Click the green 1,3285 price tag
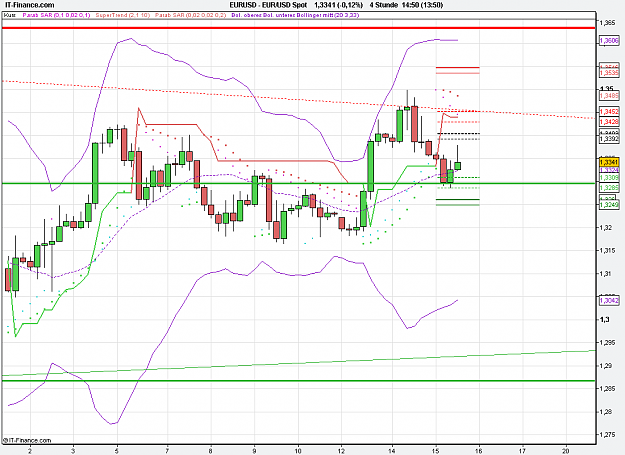 click(609, 187)
